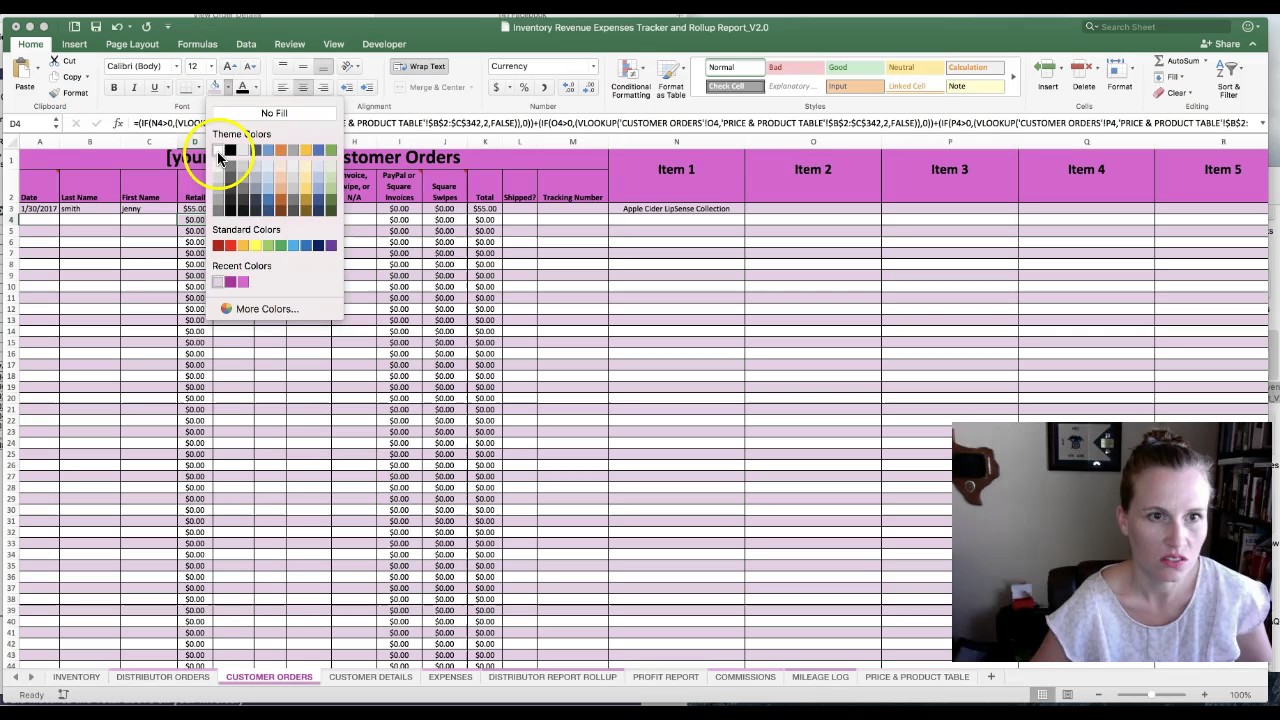Screen dimensions: 1280x720
Task: Apply the Bad cell style
Action: coord(794,67)
